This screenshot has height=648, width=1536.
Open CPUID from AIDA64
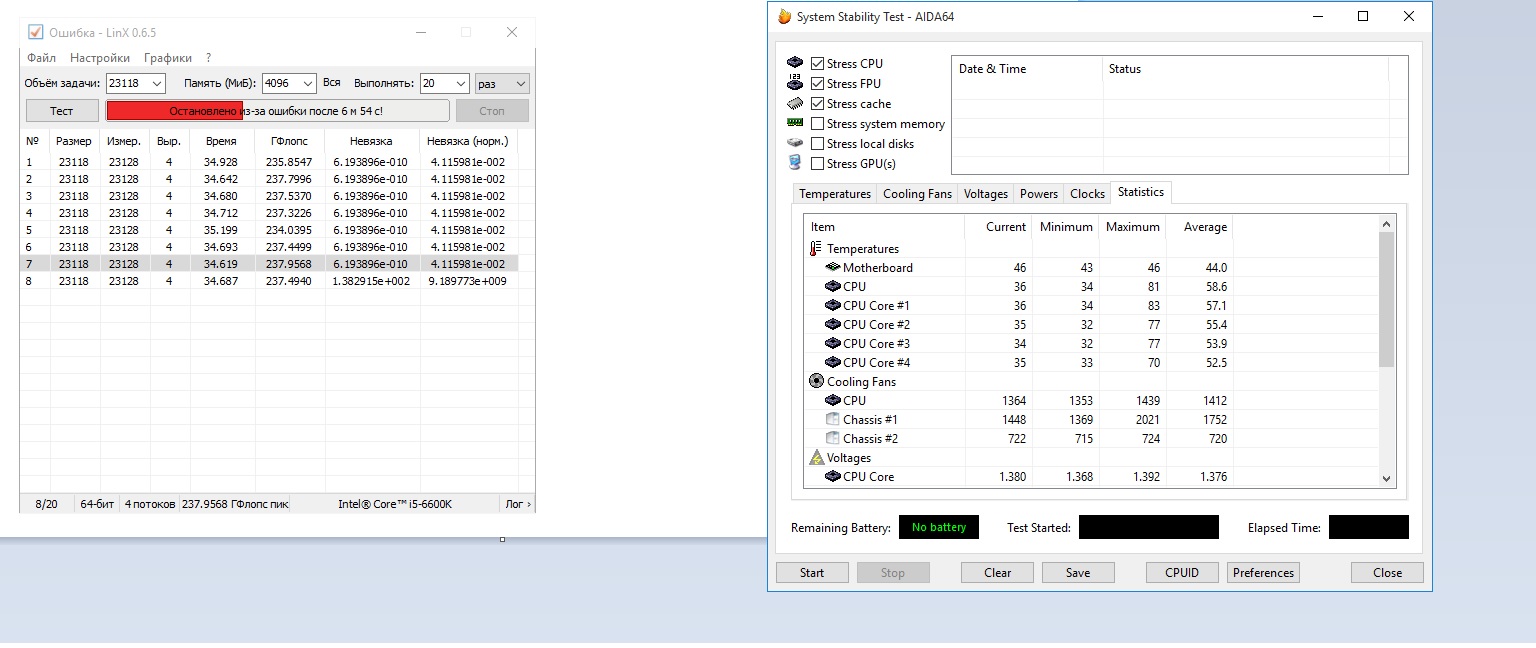click(x=1182, y=573)
